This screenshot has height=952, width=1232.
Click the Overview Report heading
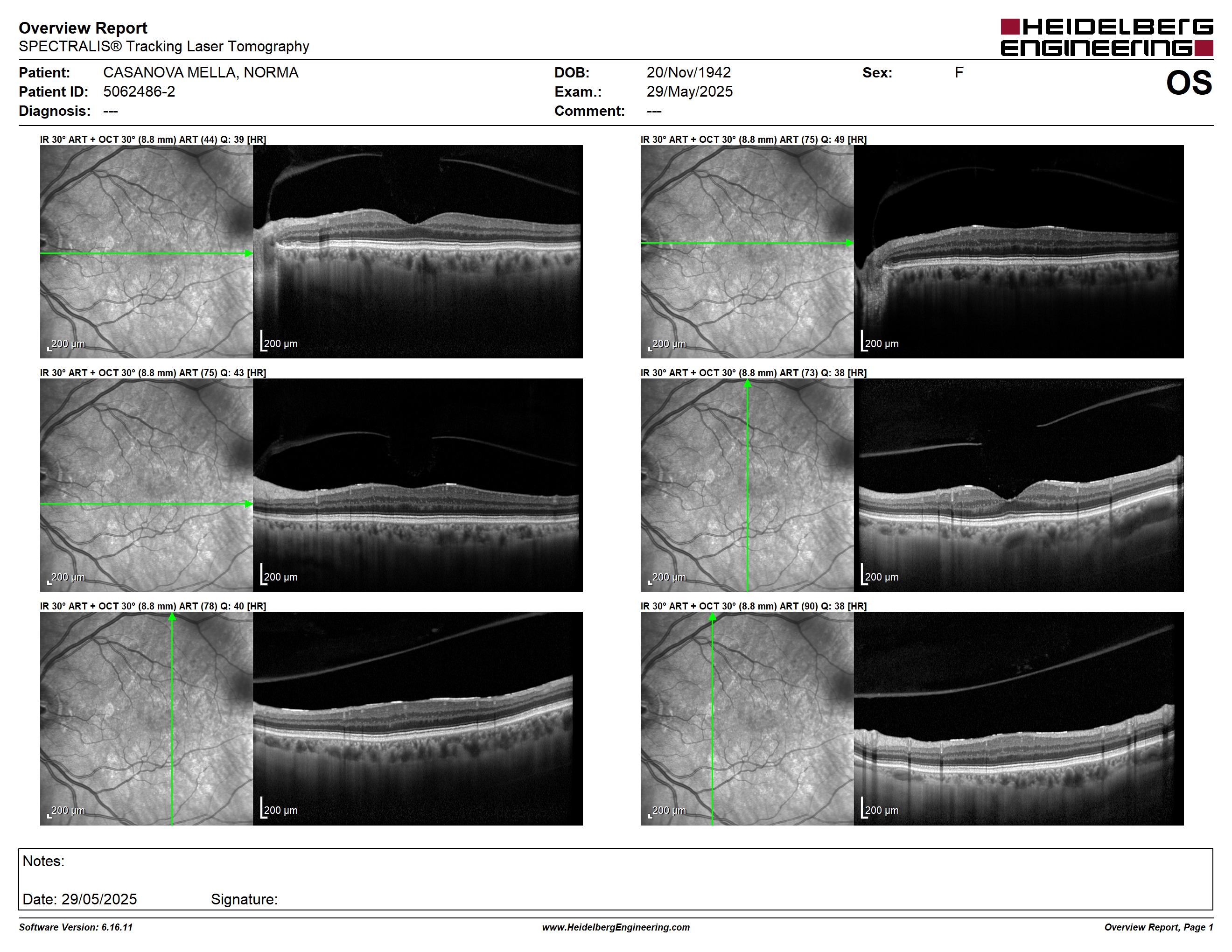pyautogui.click(x=83, y=28)
